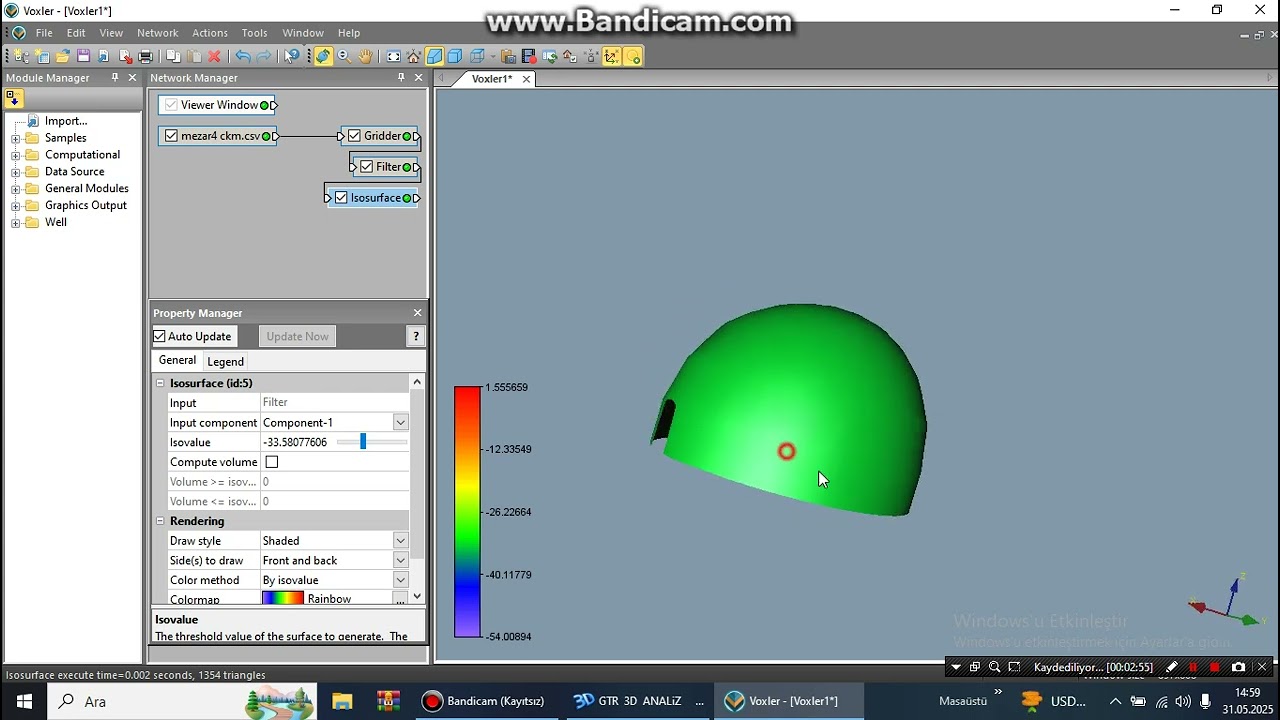The width and height of the screenshot is (1280, 720).
Task: Open the Tools menu
Action: [255, 33]
